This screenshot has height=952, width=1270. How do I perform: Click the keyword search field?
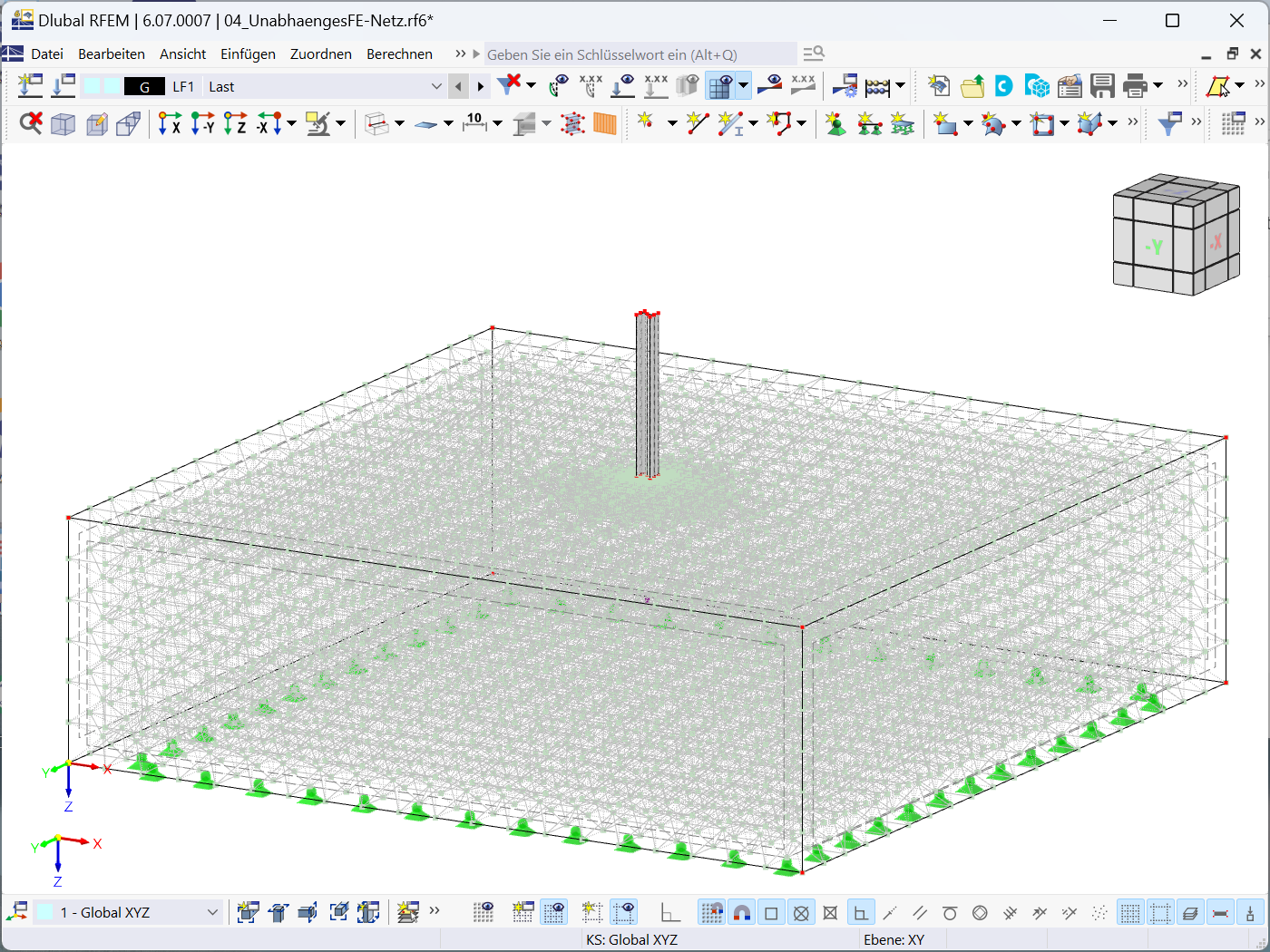[640, 54]
